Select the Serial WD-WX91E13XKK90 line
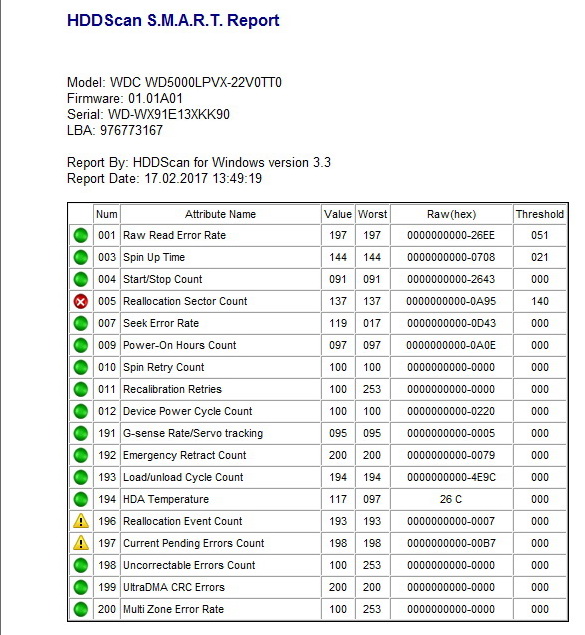The image size is (585, 635). [x=148, y=114]
